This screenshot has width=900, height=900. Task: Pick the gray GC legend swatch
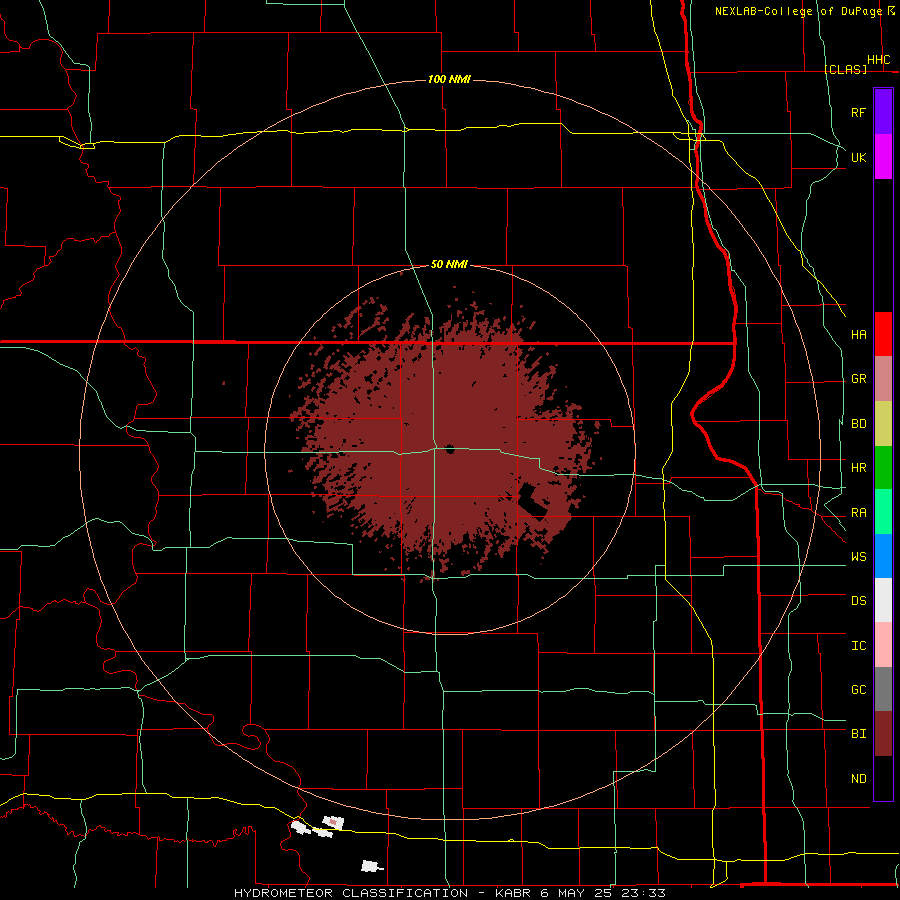point(883,689)
